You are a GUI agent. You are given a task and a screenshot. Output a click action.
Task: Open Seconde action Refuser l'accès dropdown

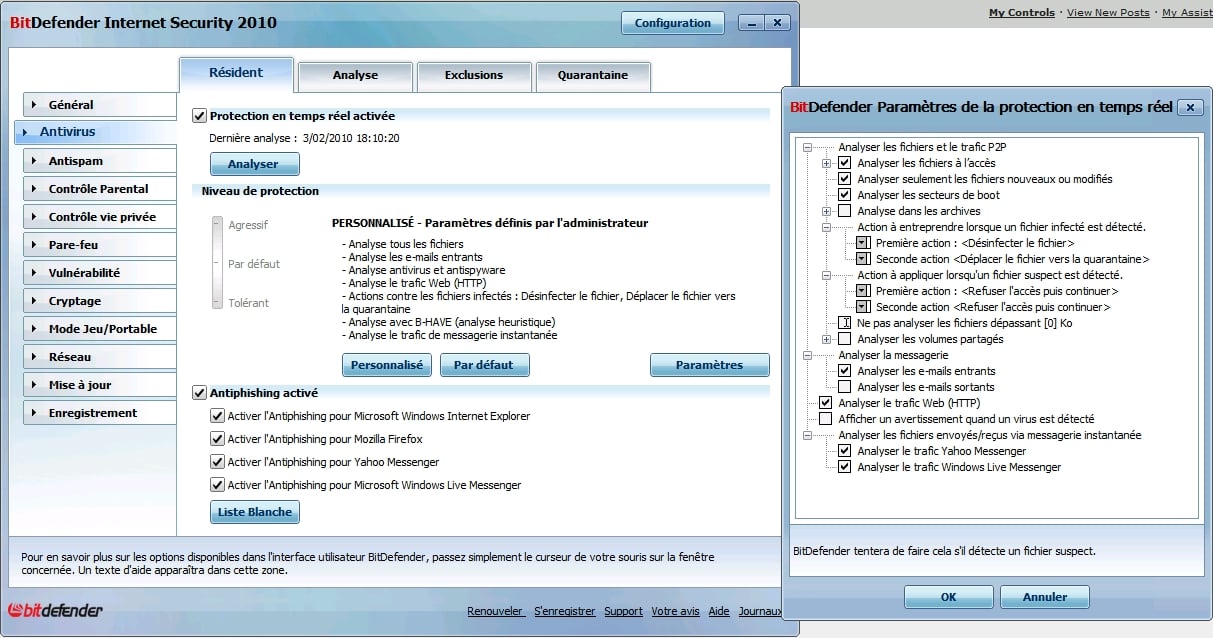coord(864,307)
